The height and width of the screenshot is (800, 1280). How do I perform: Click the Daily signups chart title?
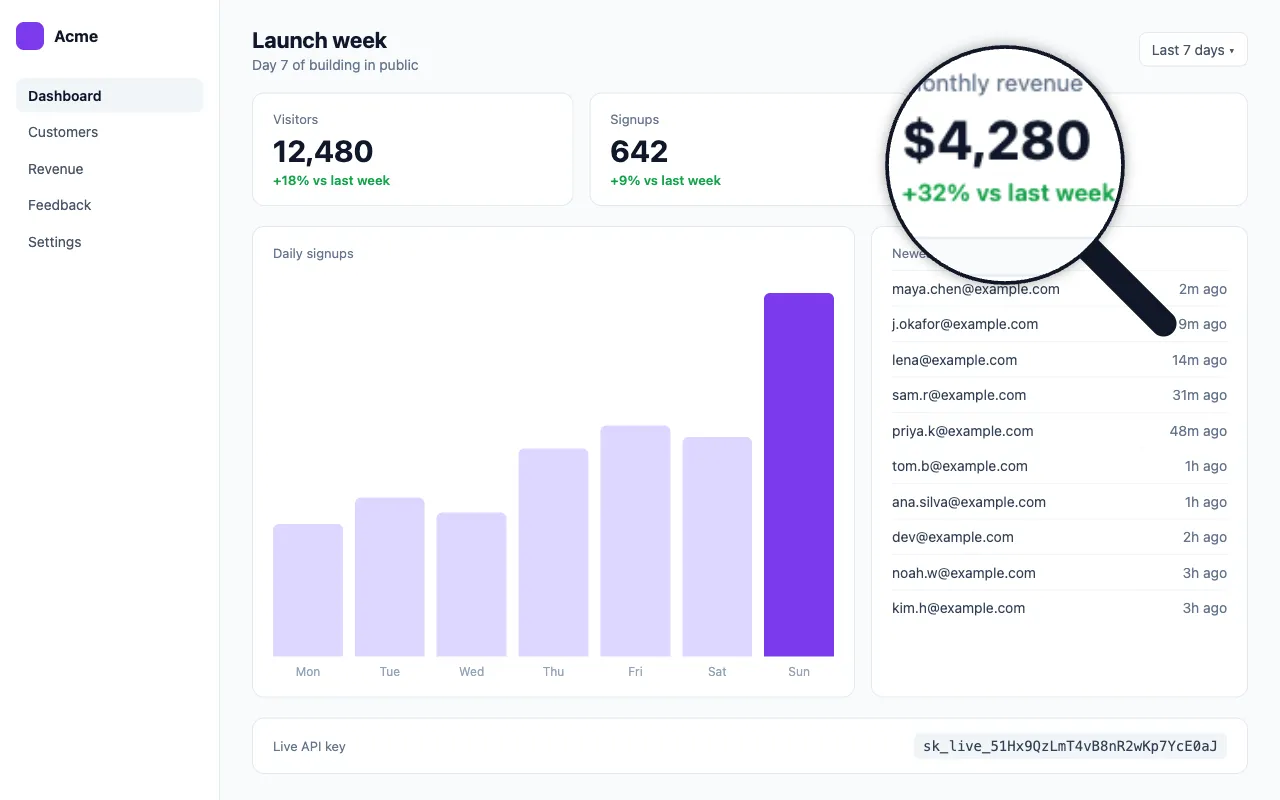[313, 253]
